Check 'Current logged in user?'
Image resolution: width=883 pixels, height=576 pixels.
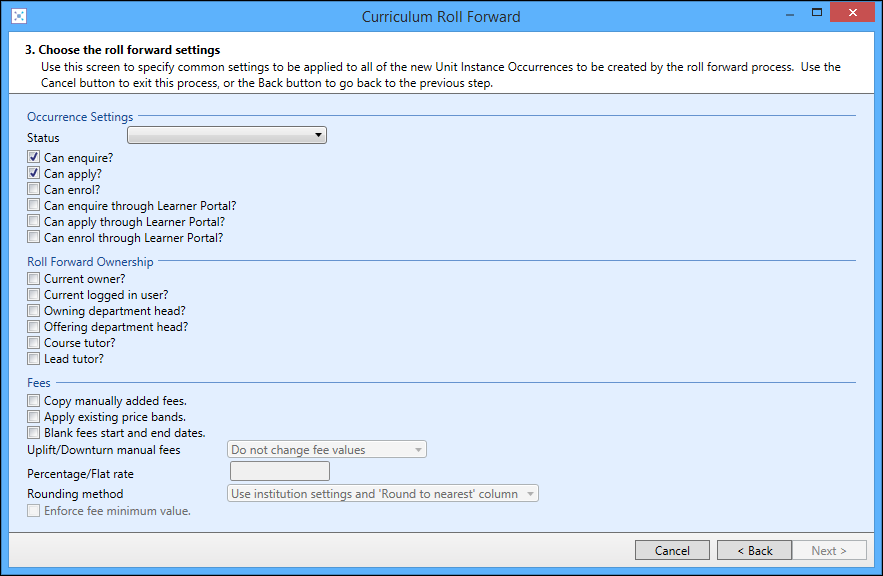pos(33,294)
